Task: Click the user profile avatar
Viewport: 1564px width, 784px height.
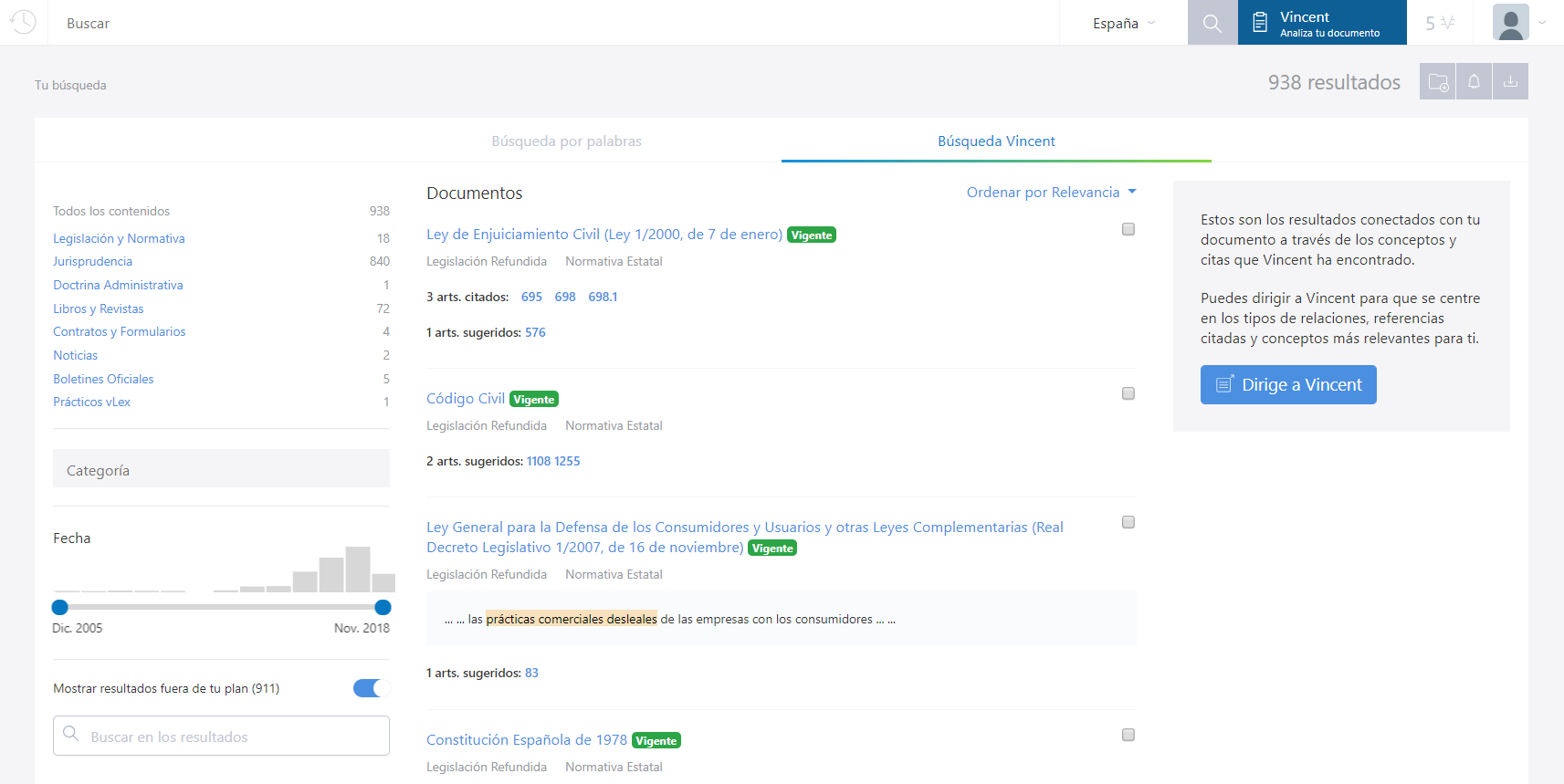Action: pos(1510,23)
